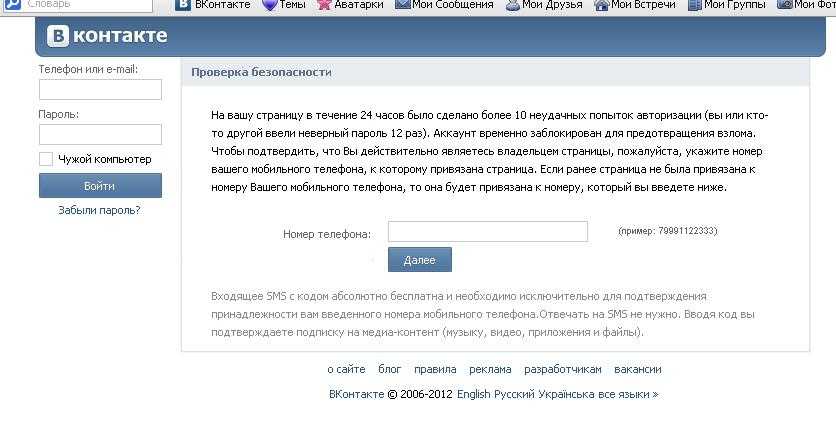
Task: Open the Забыли пароль? link
Action: coord(99,210)
